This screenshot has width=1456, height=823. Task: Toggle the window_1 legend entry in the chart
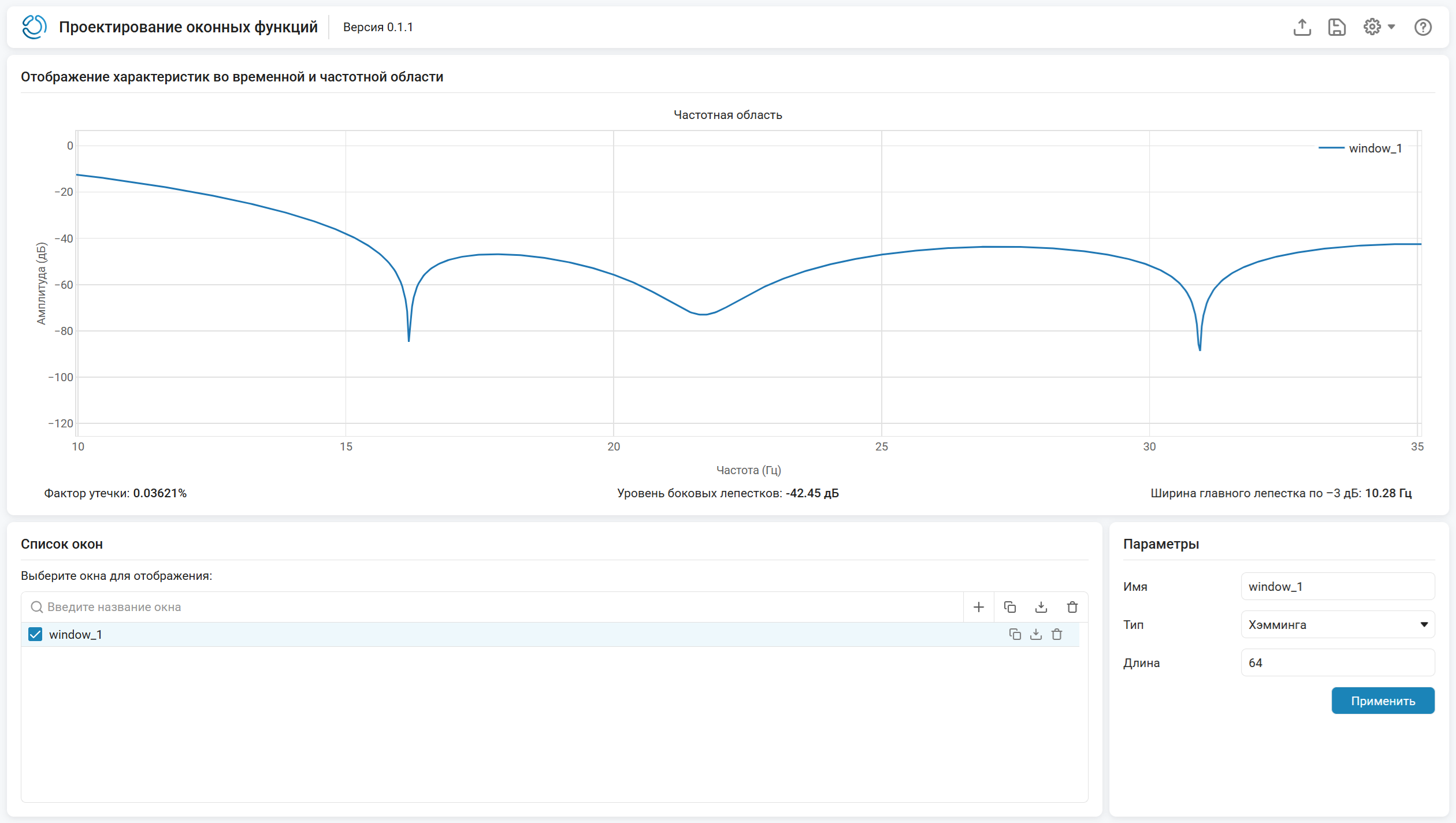click(1360, 148)
